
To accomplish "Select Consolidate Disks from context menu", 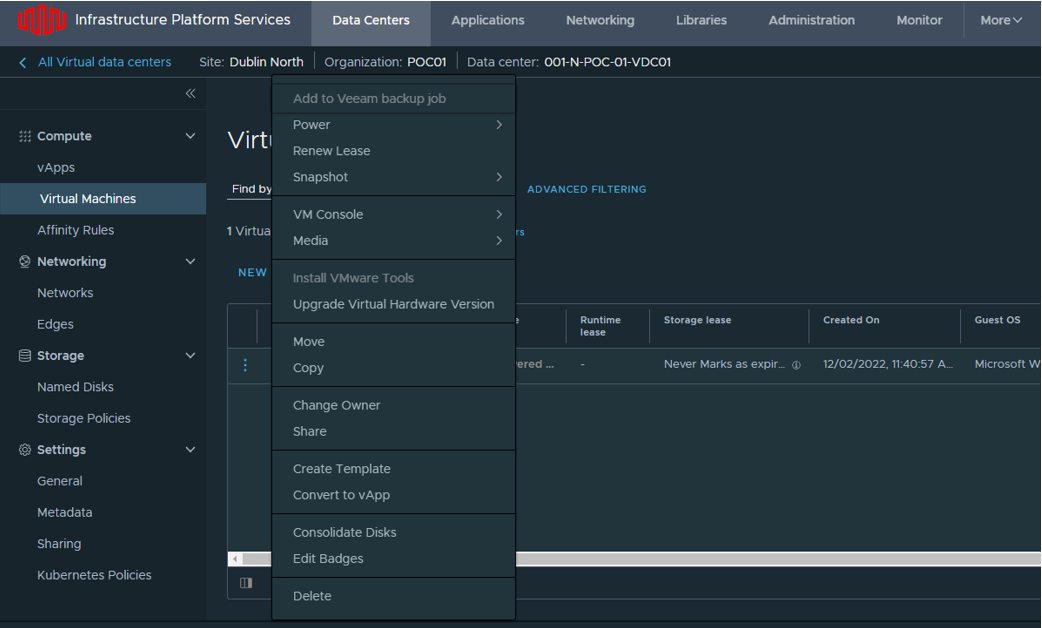I will [x=344, y=533].
